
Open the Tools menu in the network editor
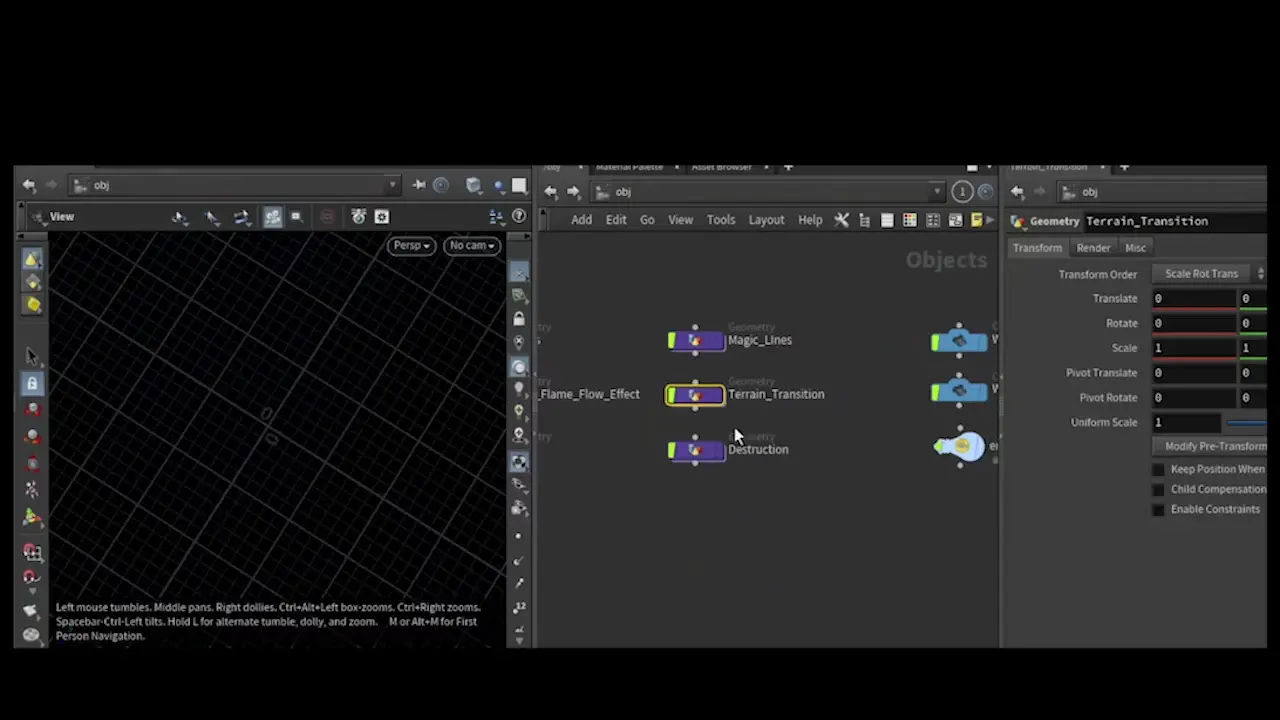point(721,219)
